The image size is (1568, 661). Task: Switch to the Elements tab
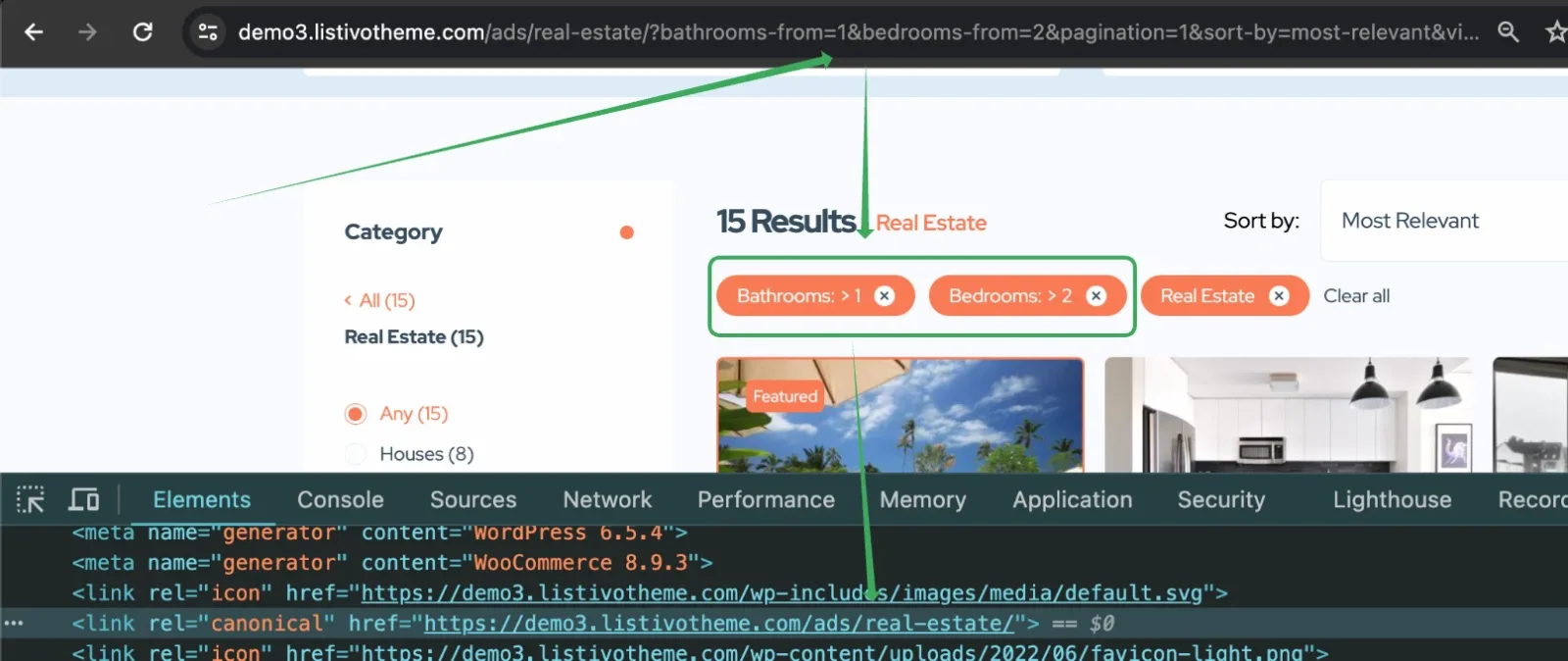[202, 500]
